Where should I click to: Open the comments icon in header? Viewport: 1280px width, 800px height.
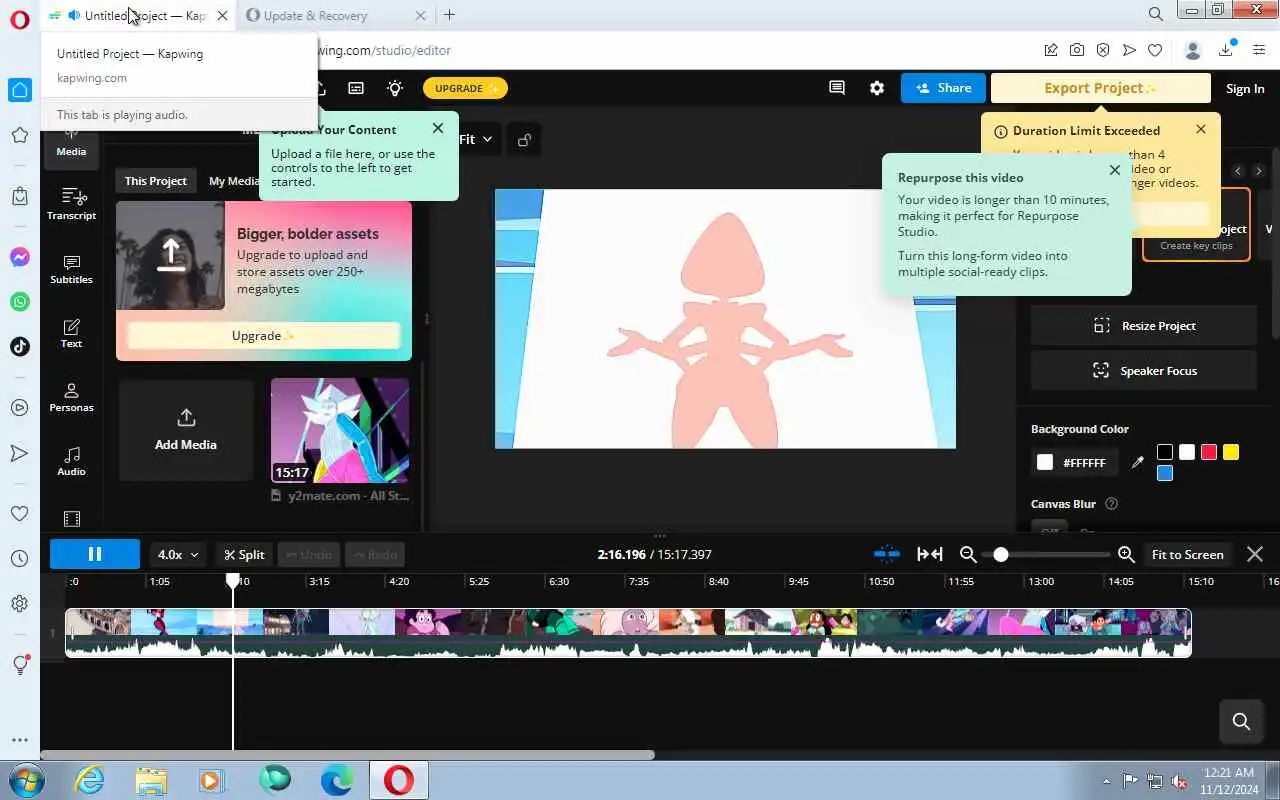pos(837,88)
